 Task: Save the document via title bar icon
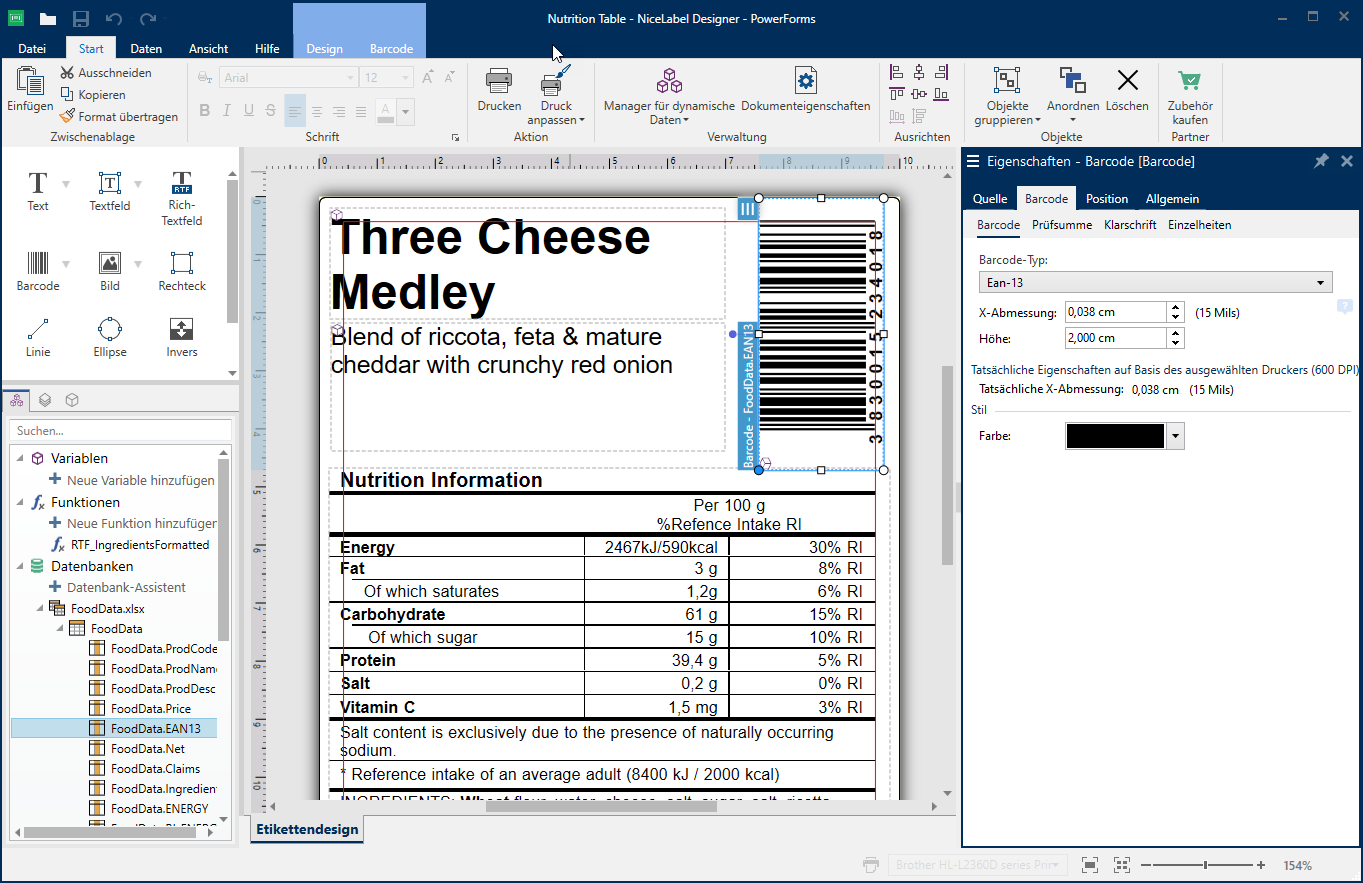pos(81,19)
